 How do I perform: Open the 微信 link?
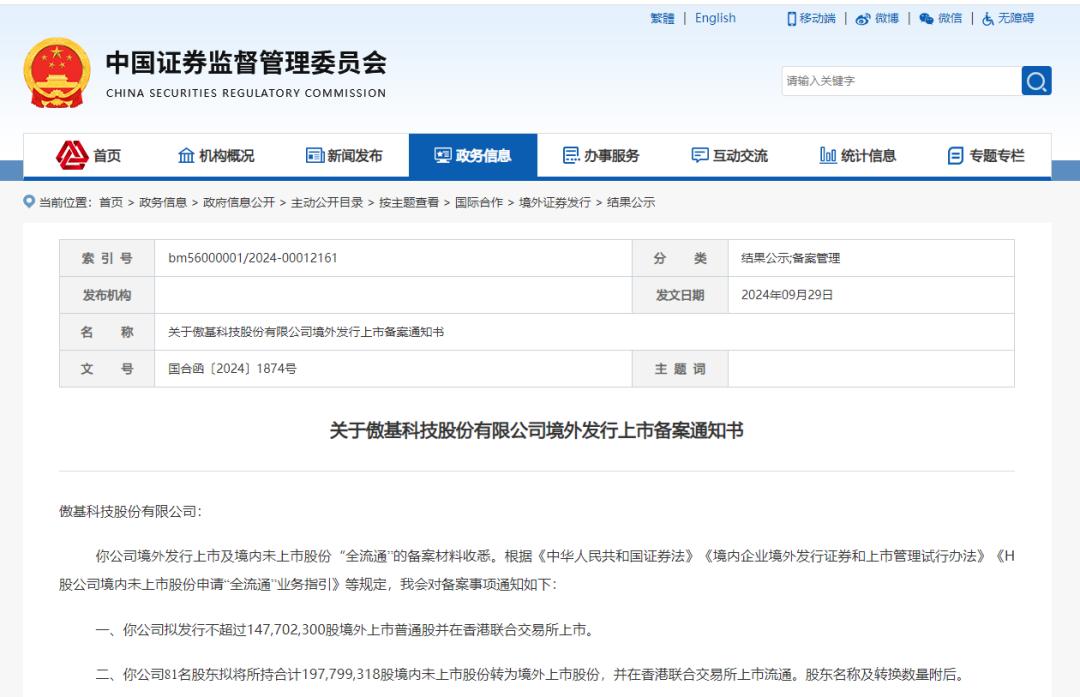950,19
